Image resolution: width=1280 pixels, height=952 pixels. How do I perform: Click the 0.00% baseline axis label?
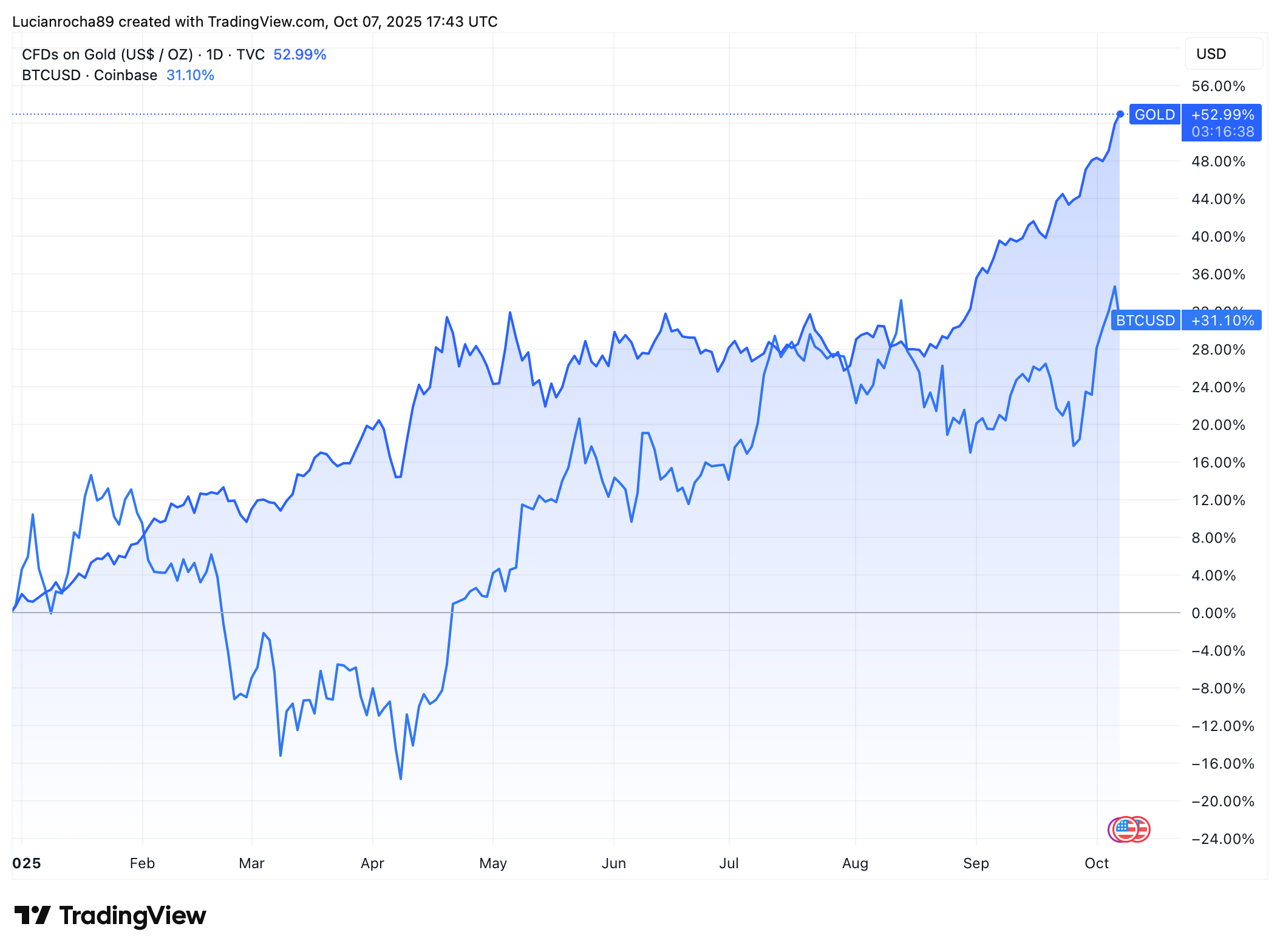[1213, 613]
